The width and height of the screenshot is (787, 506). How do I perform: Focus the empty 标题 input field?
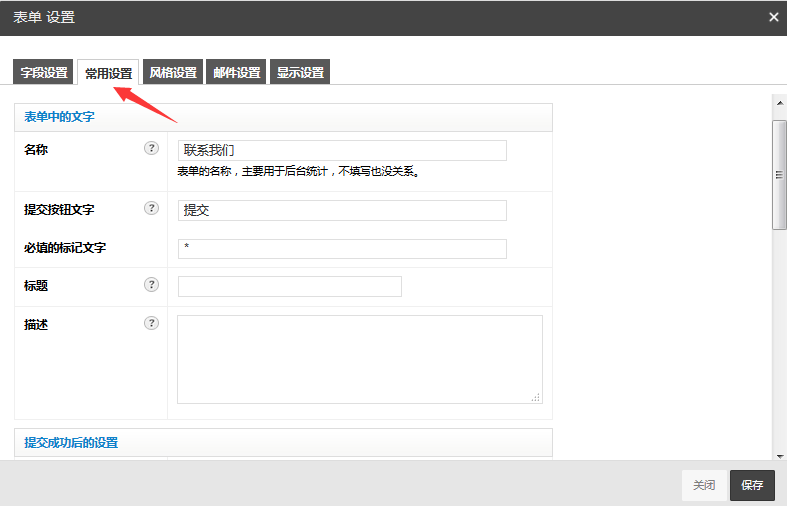point(290,286)
